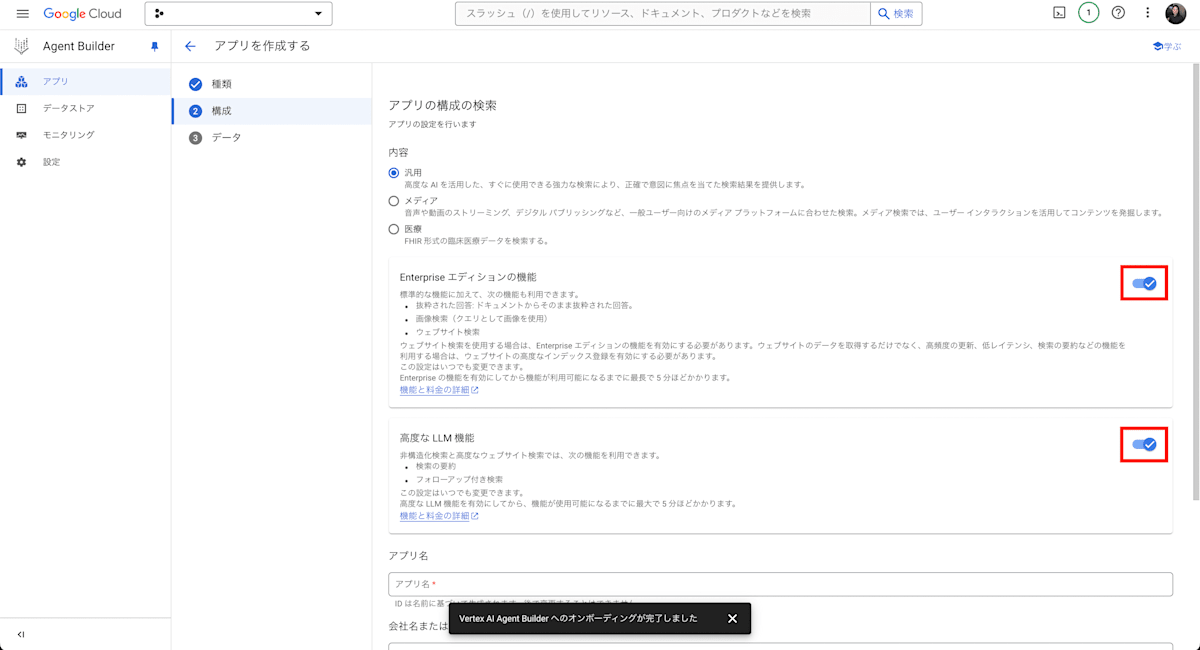
Task: Click the フォローアップ付き検索 bullet text
Action: pos(460,480)
